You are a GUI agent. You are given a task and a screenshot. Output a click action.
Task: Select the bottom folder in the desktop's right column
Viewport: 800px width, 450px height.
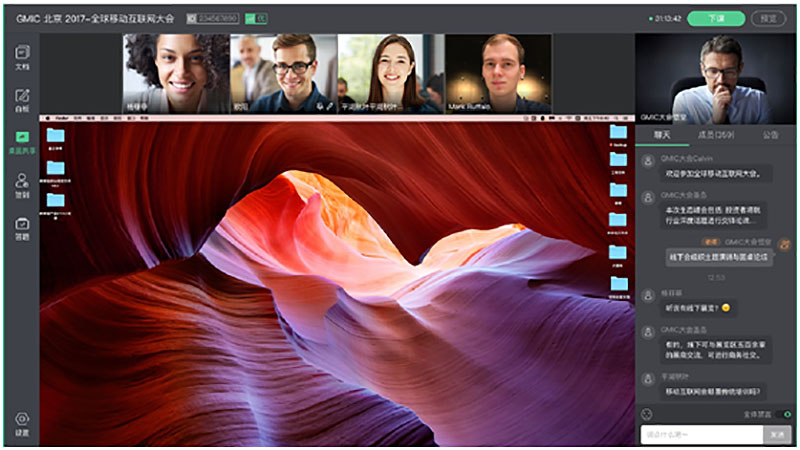[x=619, y=283]
